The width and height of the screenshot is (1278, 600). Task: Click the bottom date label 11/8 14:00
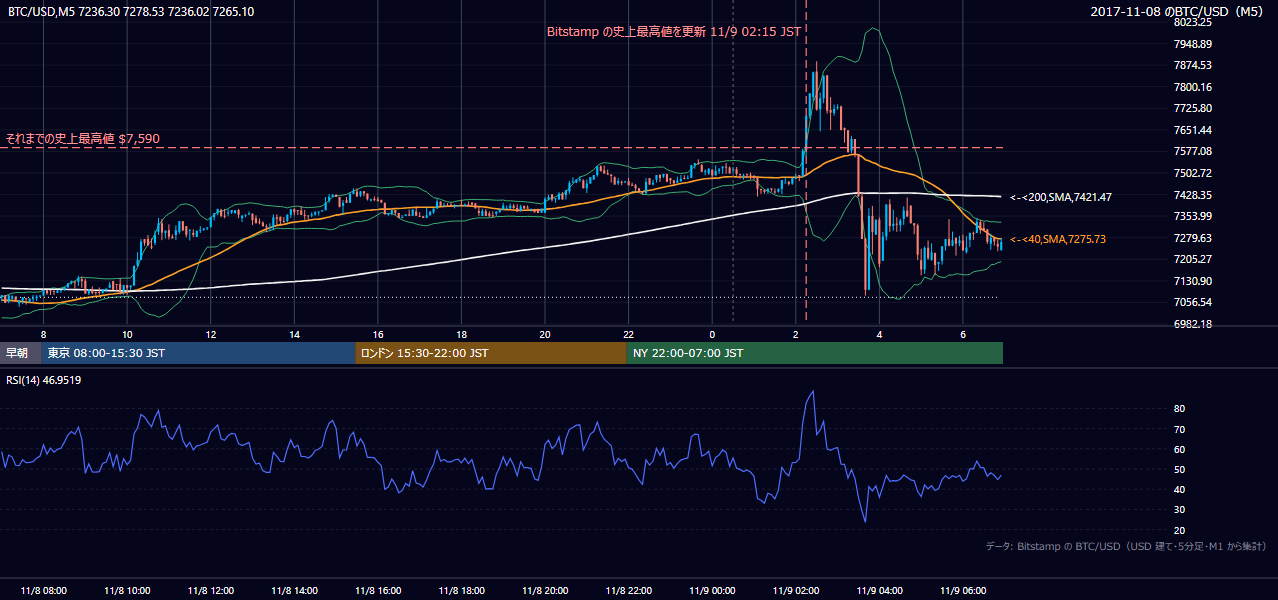point(294,591)
